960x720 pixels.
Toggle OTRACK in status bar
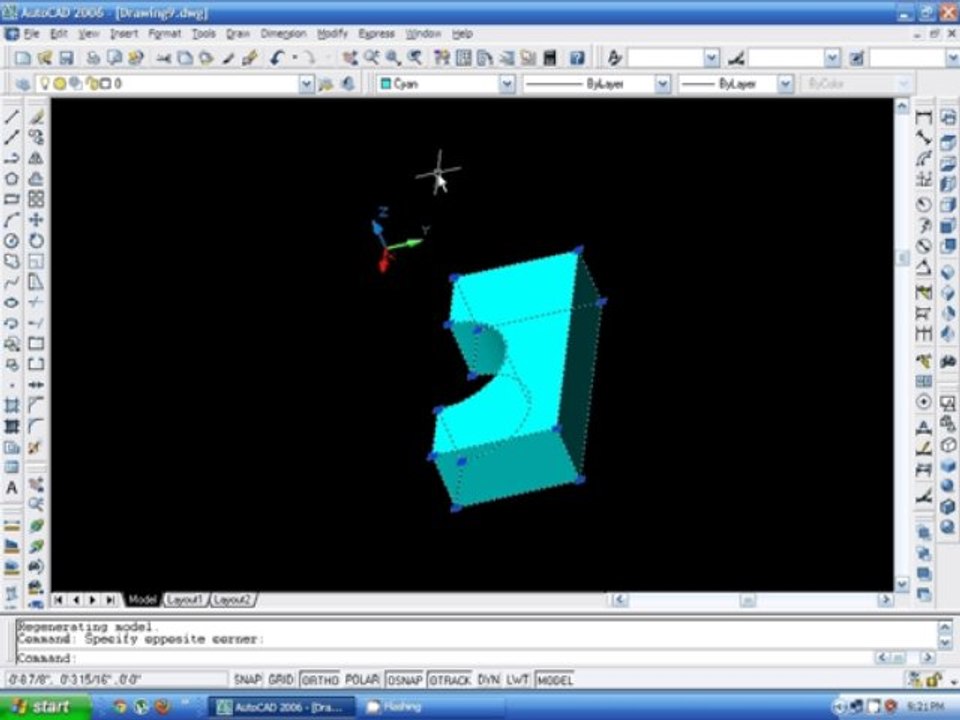[449, 680]
